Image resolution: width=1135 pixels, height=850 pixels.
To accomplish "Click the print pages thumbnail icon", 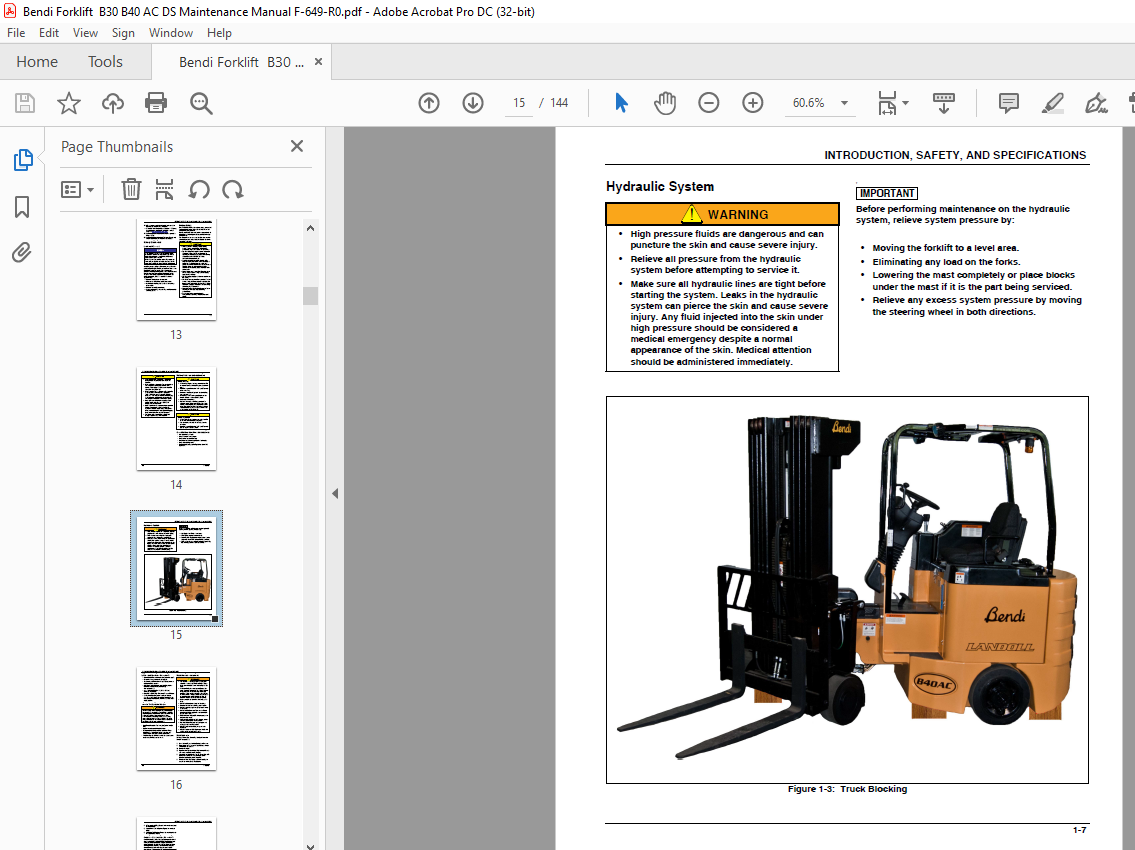I will click(x=164, y=190).
